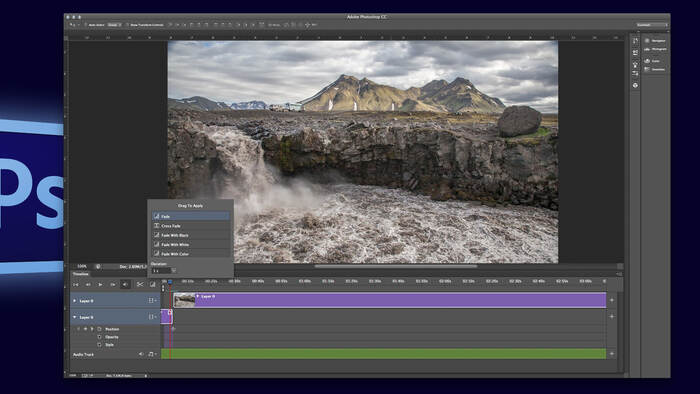
Task: Open Audio Track music note menu
Action: point(152,354)
